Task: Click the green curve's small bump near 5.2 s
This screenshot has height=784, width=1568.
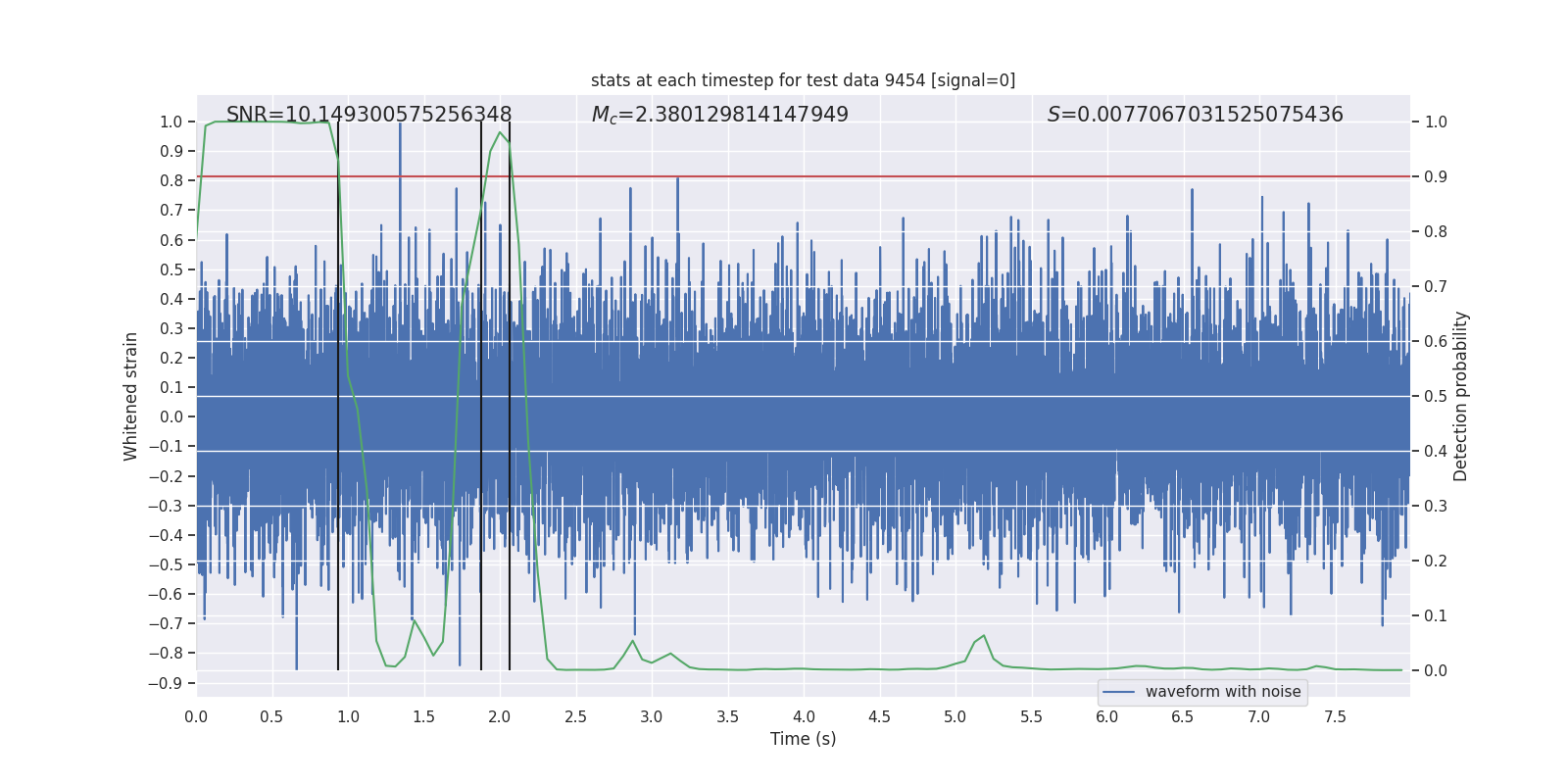Action: coord(984,636)
